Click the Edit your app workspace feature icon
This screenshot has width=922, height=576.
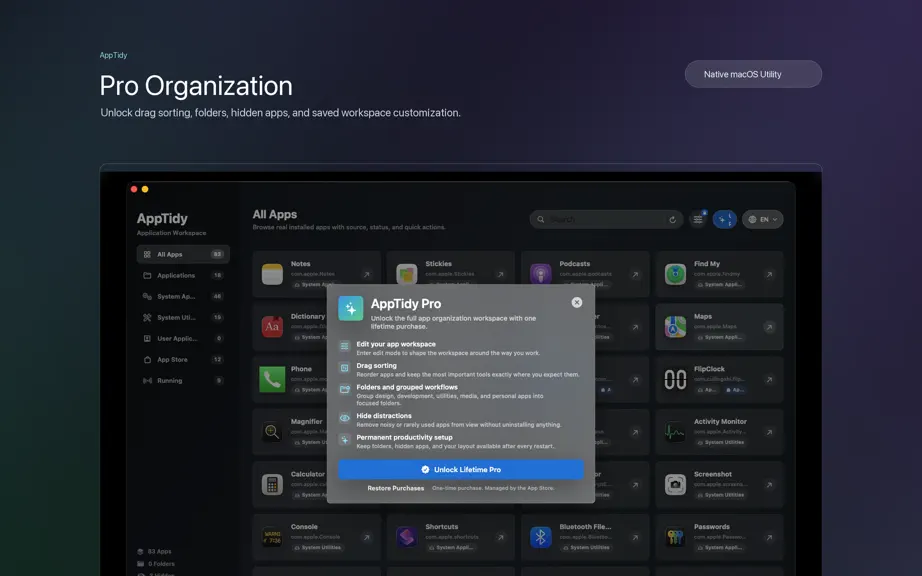point(345,346)
